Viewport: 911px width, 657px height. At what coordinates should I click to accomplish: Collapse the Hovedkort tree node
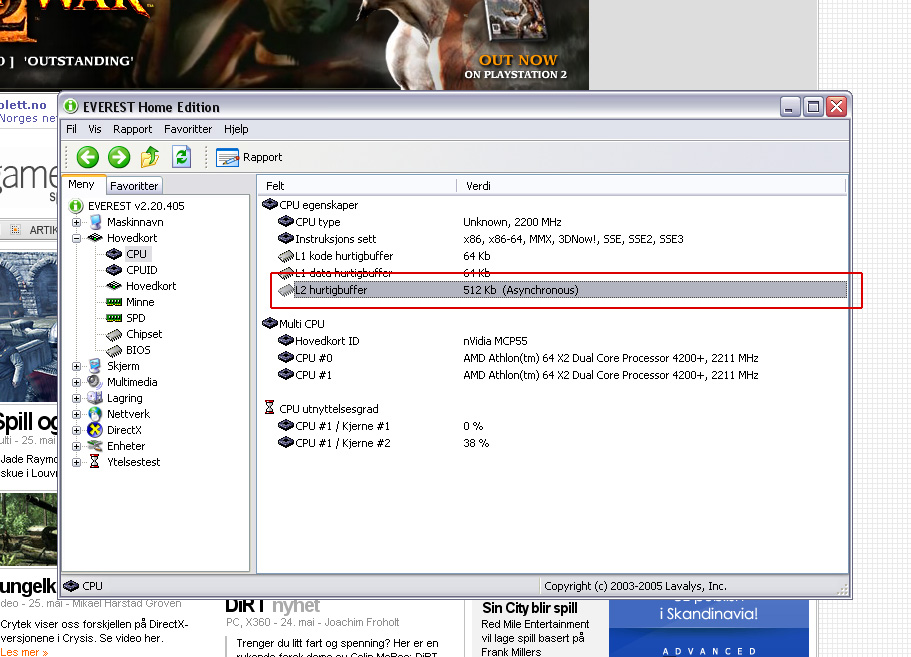[76, 238]
